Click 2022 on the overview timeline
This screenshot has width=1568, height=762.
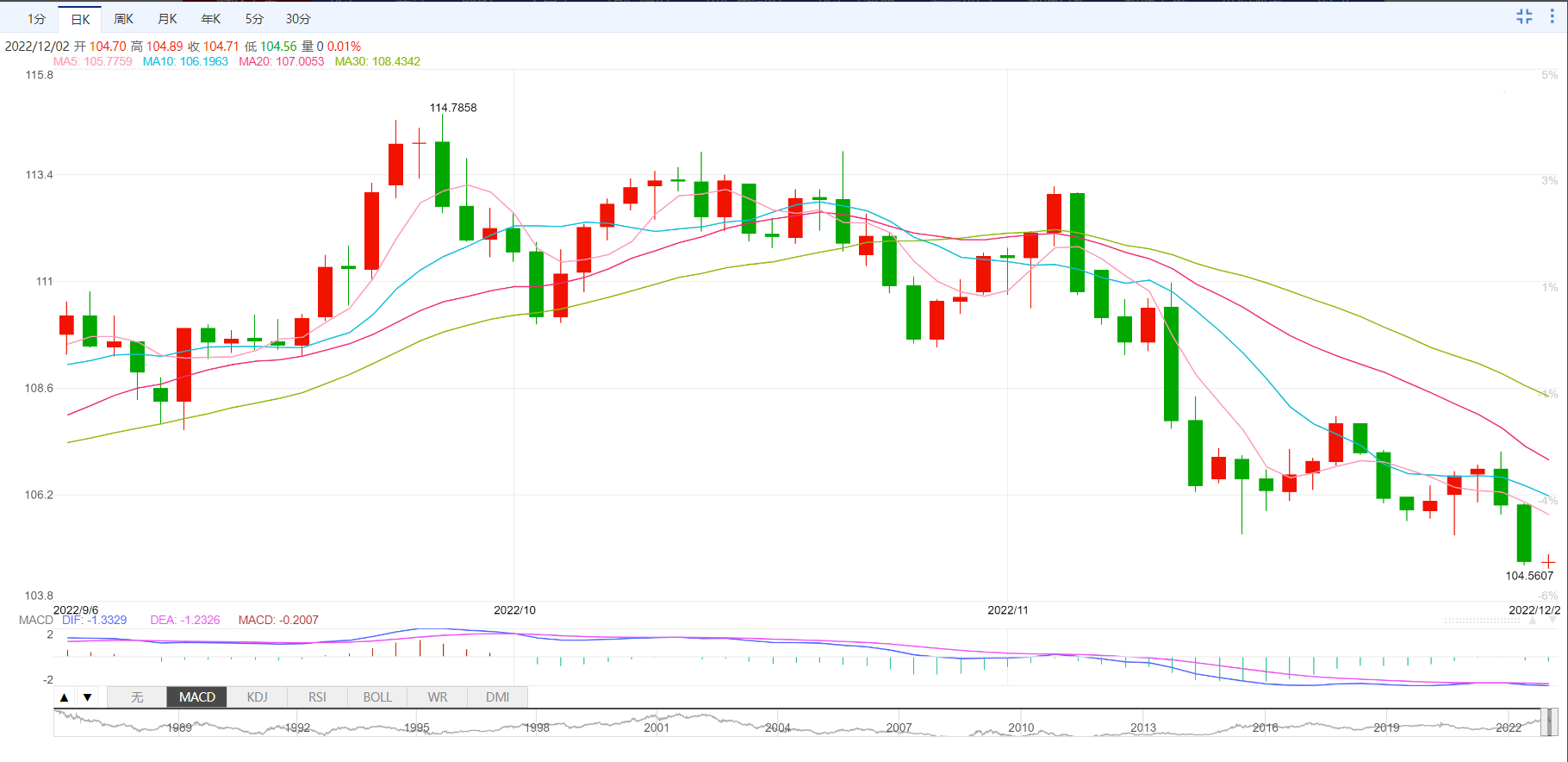pyautogui.click(x=1509, y=728)
